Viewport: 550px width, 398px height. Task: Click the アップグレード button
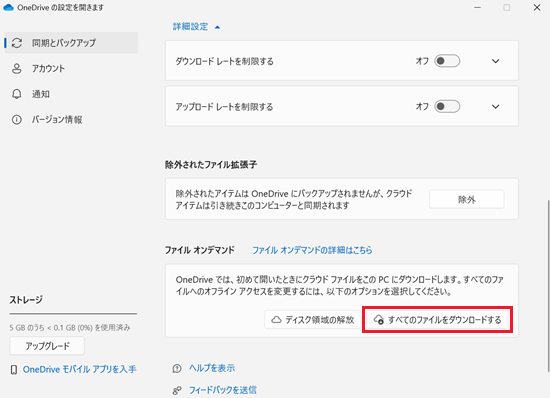47,346
